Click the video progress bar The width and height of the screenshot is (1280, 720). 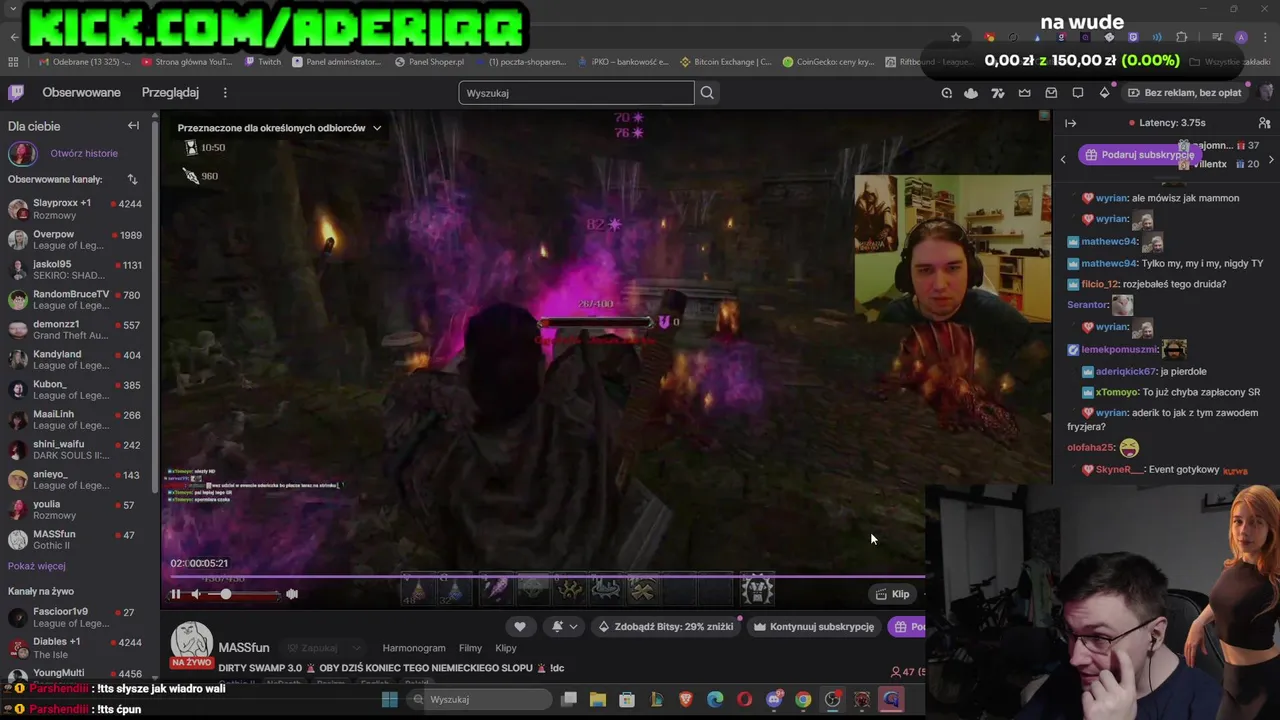point(547,576)
